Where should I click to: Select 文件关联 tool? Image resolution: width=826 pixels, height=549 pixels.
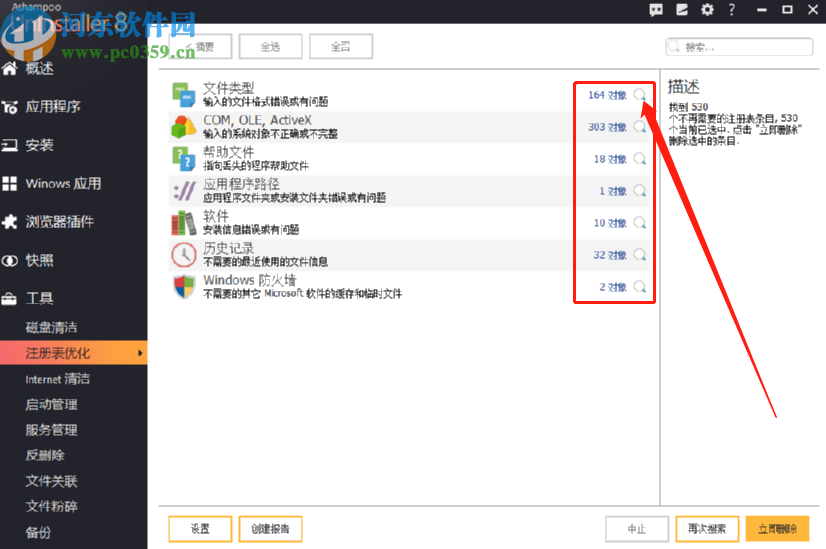pos(51,481)
